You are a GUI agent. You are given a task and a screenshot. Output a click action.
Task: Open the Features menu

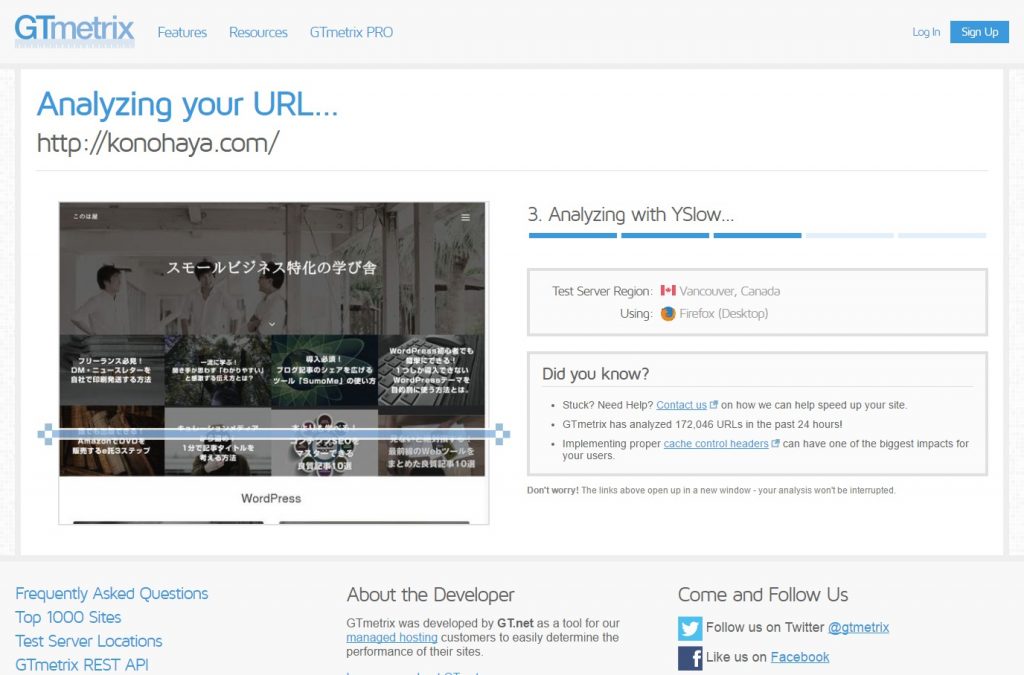(182, 32)
